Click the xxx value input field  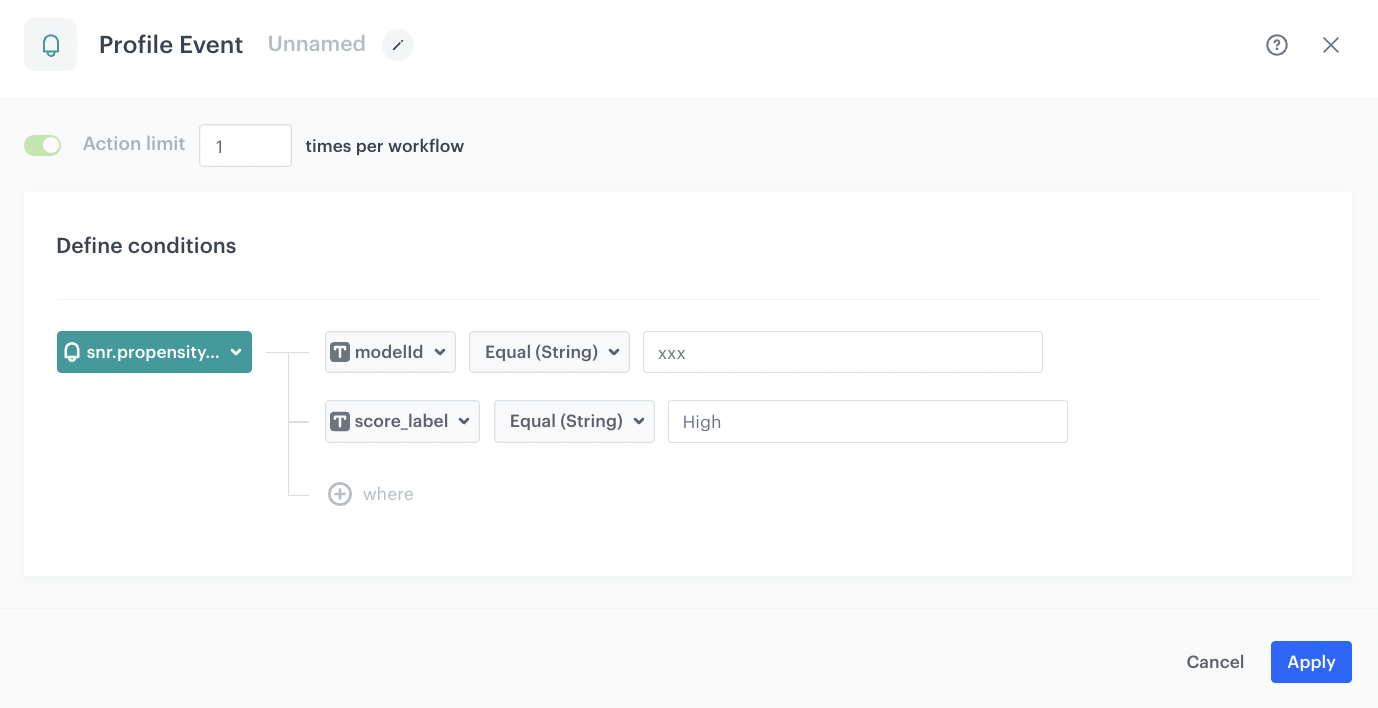pyautogui.click(x=842, y=351)
